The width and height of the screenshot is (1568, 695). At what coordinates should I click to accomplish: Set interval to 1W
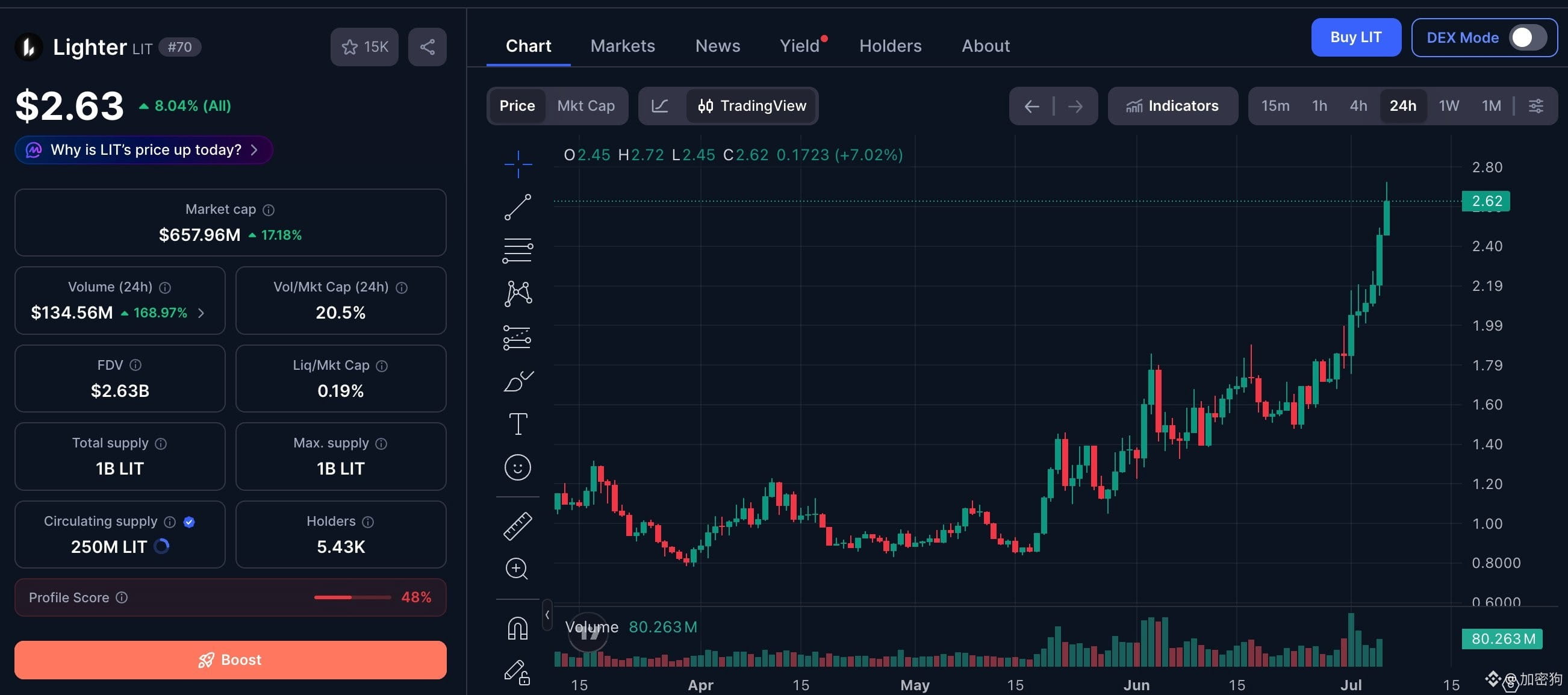1449,106
